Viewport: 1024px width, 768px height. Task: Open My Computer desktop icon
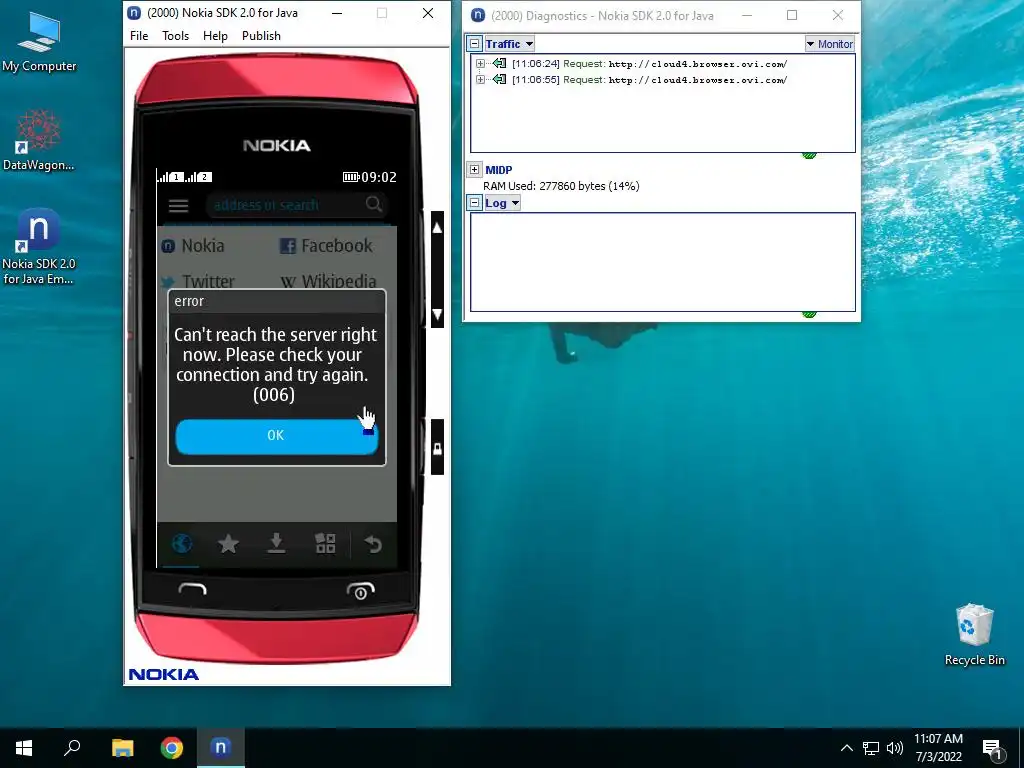point(39,43)
